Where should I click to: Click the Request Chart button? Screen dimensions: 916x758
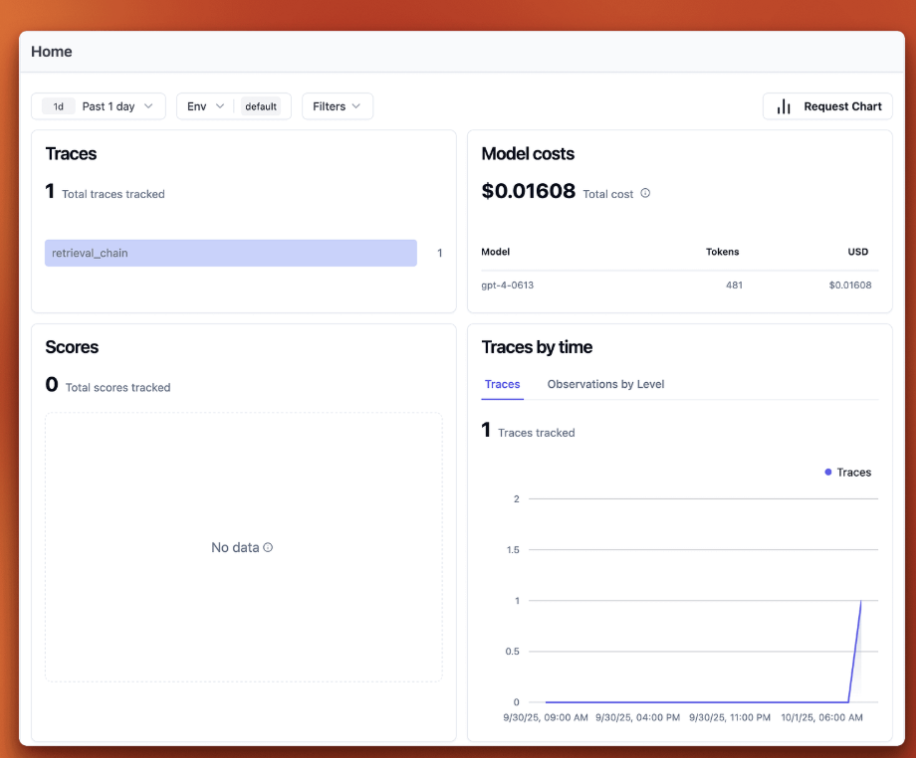tap(828, 106)
